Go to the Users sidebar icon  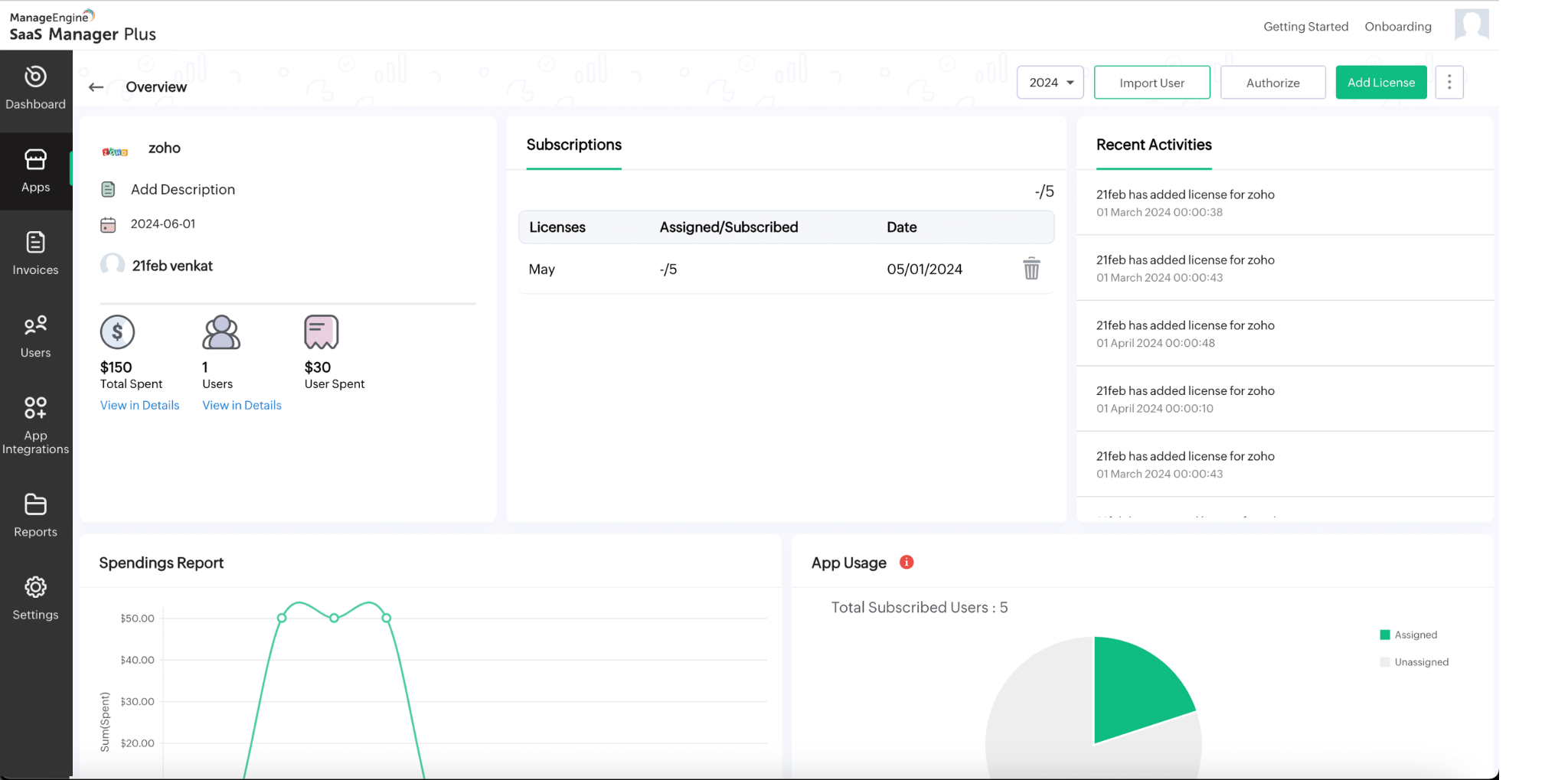(x=35, y=325)
